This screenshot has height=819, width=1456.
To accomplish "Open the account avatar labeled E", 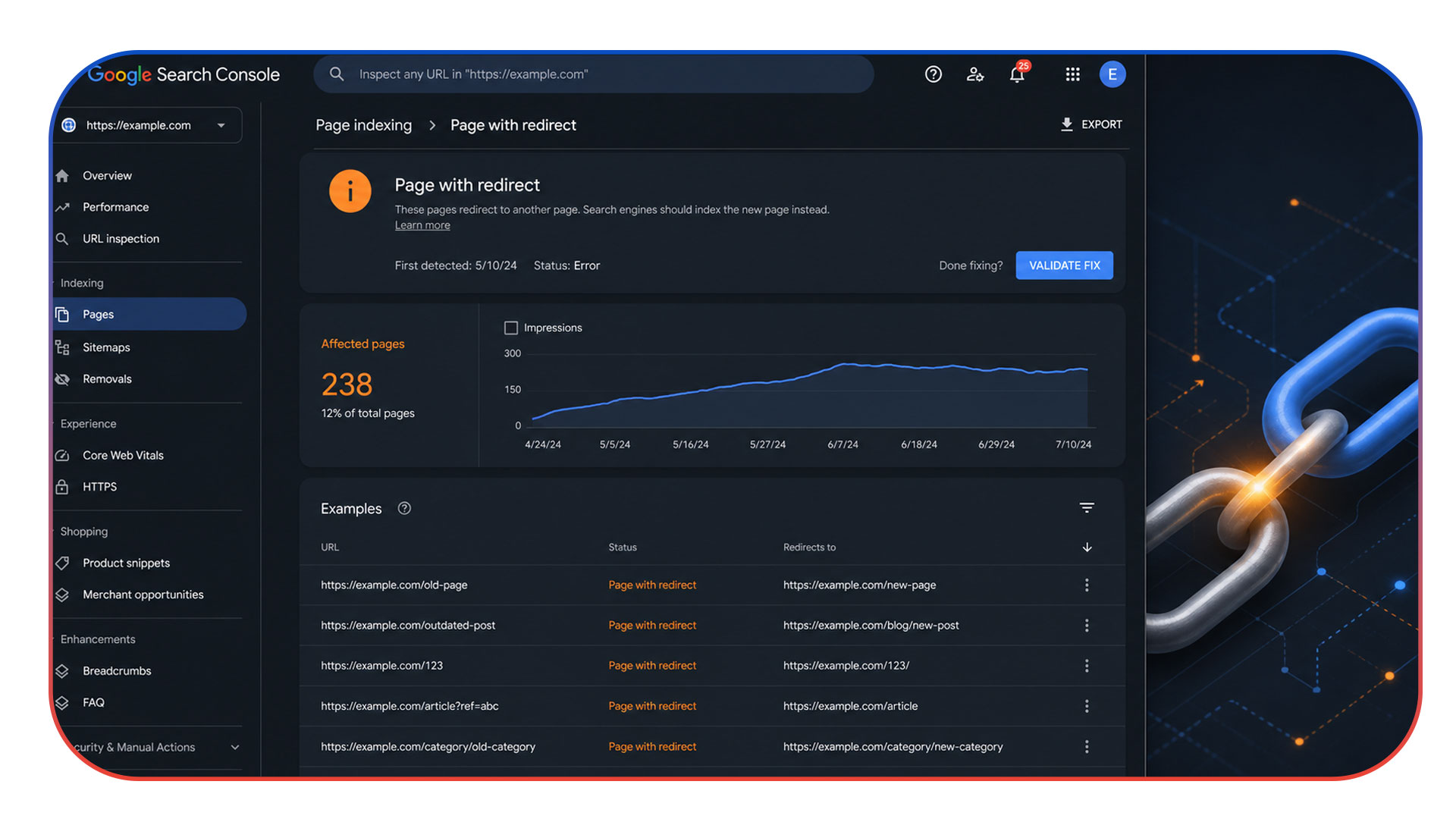I will [x=1112, y=74].
